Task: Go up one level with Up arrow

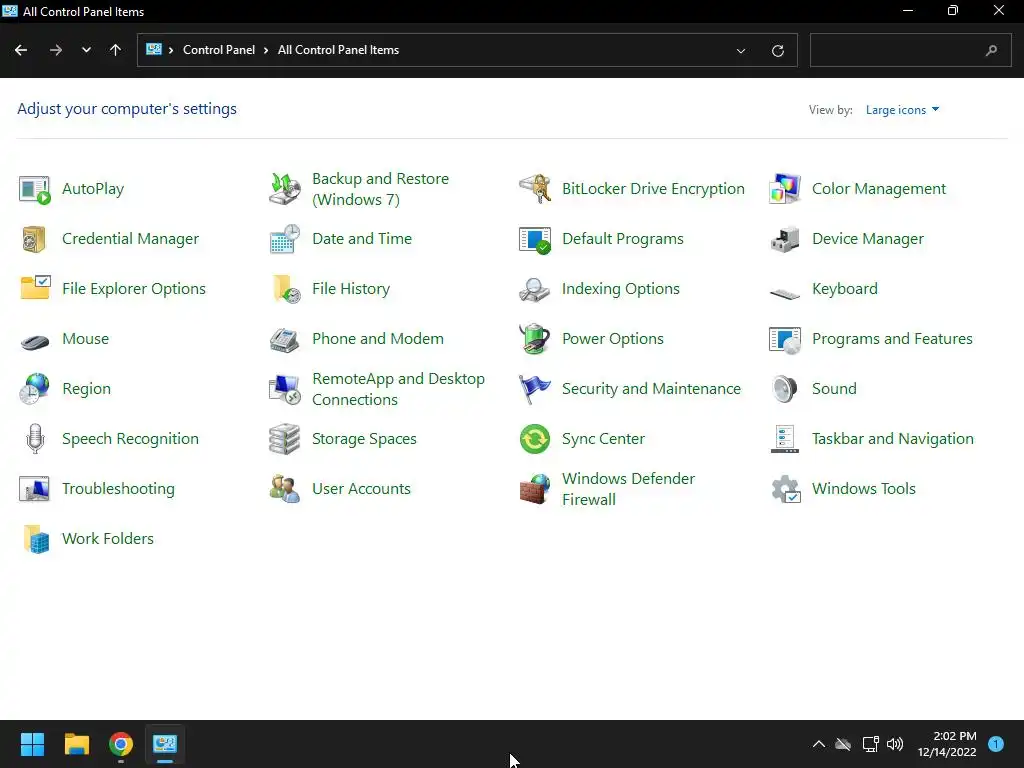Action: [116, 50]
